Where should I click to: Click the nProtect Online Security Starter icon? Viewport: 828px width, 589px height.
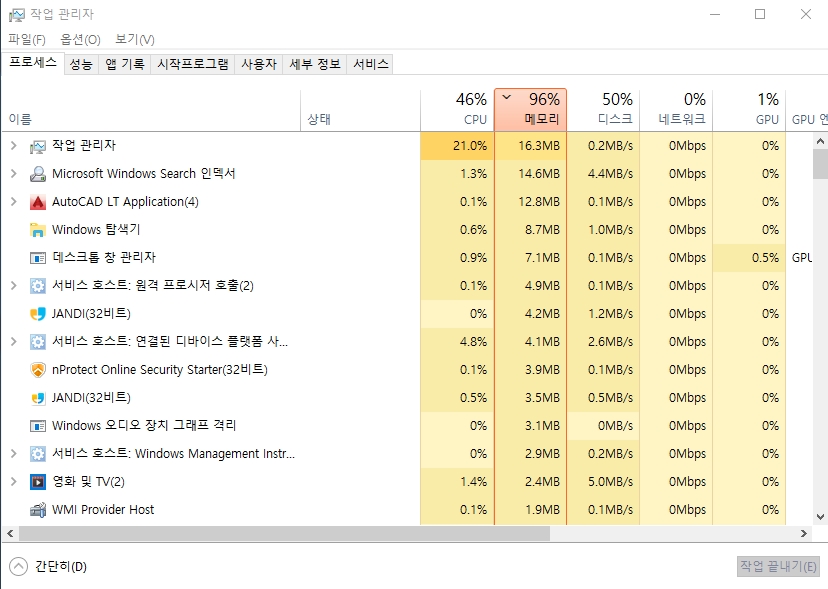click(x=38, y=370)
